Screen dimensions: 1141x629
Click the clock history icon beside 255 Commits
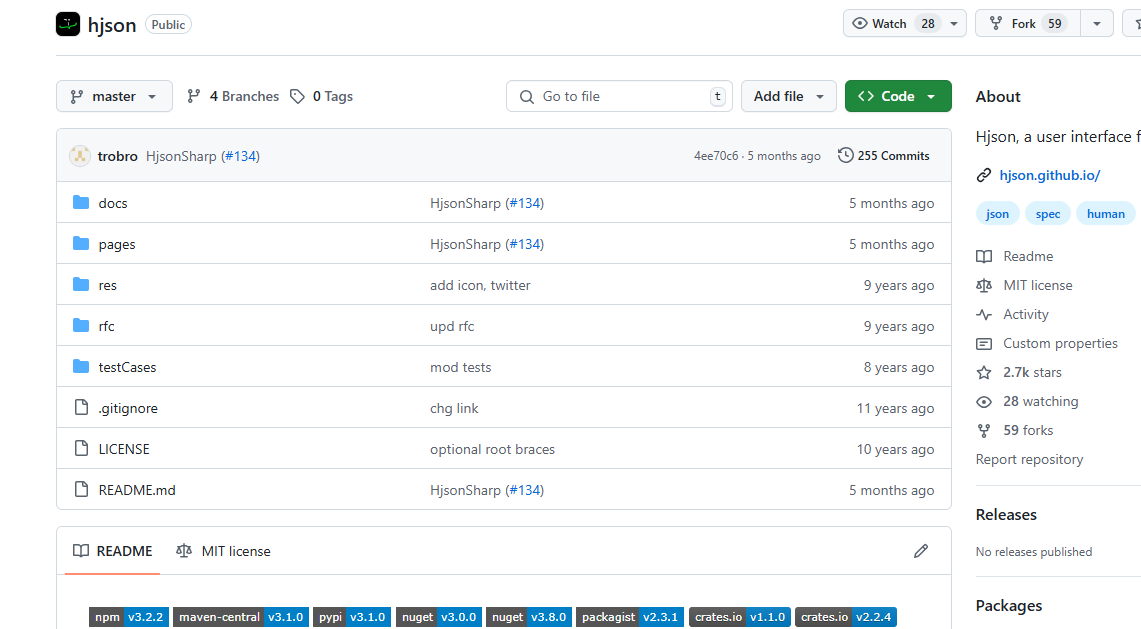[845, 155]
